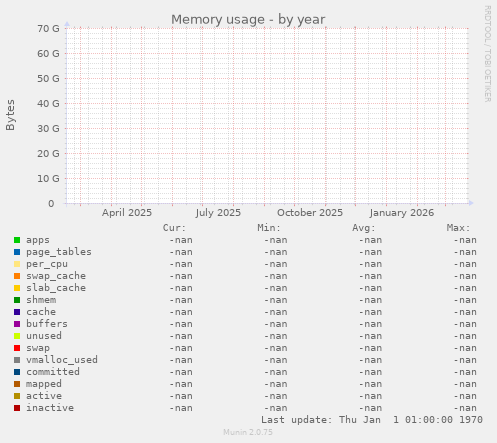Click the '30 G' axis value
497x443 pixels.
point(48,129)
